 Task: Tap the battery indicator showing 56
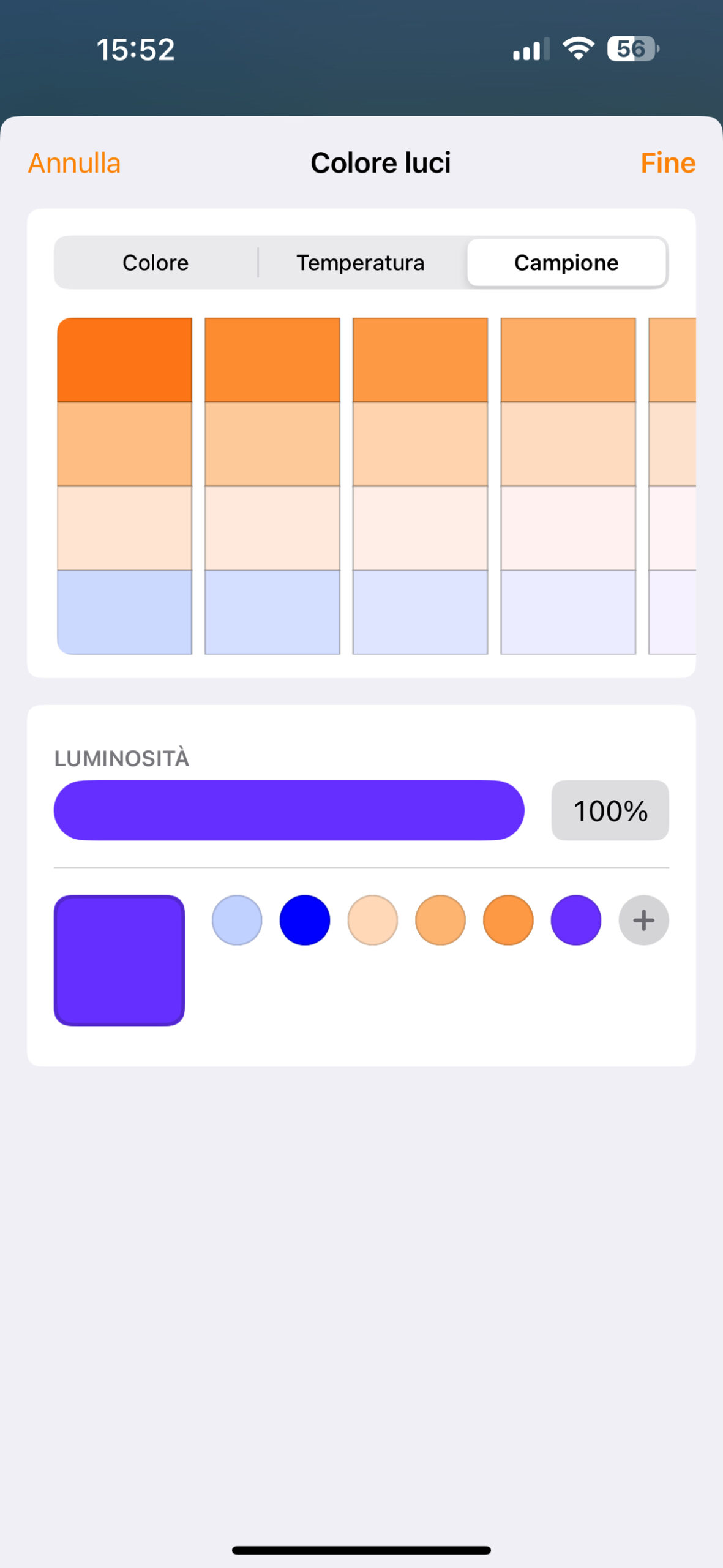pyautogui.click(x=632, y=48)
